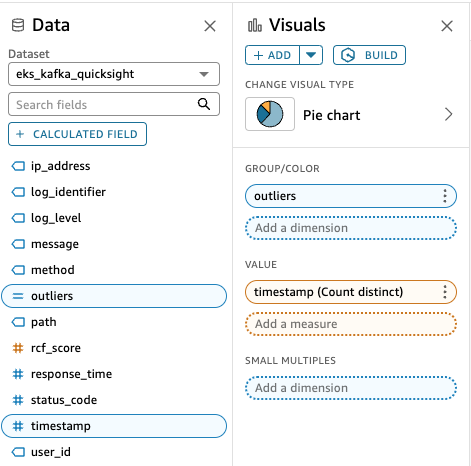Close the Data panel
This screenshot has height=466, width=471.
coord(210,26)
